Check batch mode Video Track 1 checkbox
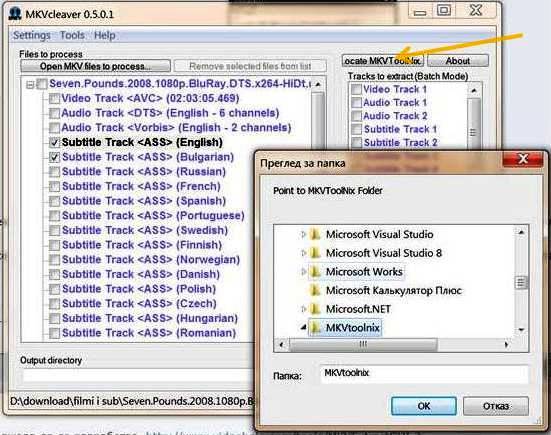The width and height of the screenshot is (551, 435). [356, 89]
